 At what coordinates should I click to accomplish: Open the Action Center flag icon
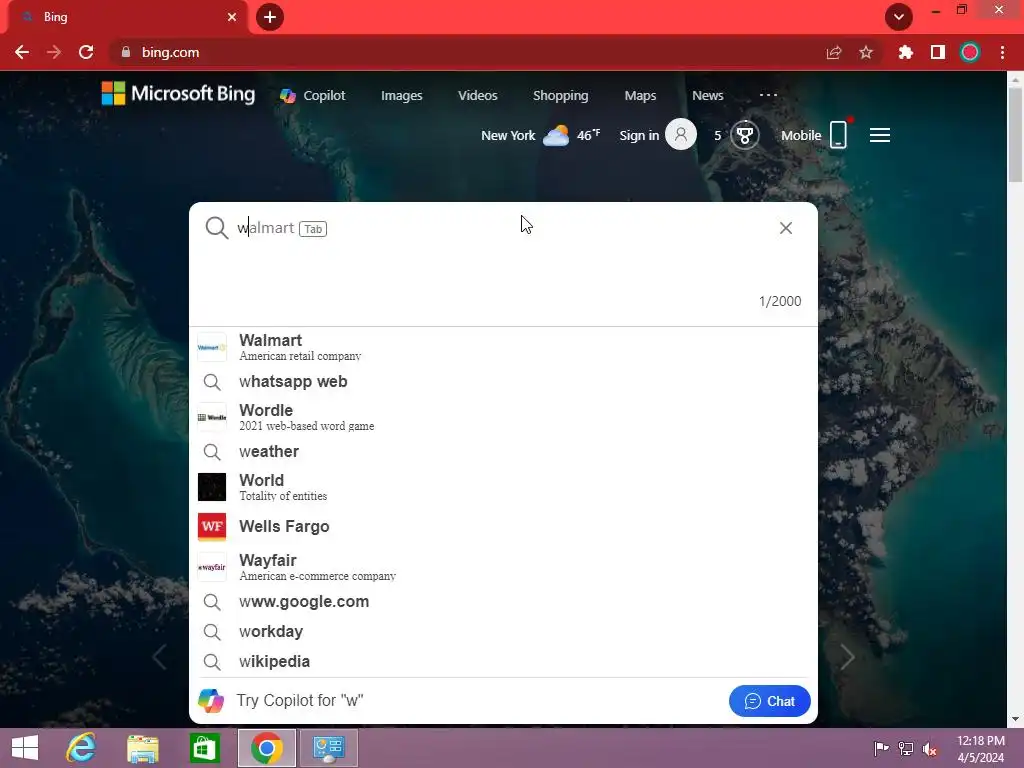point(881,748)
